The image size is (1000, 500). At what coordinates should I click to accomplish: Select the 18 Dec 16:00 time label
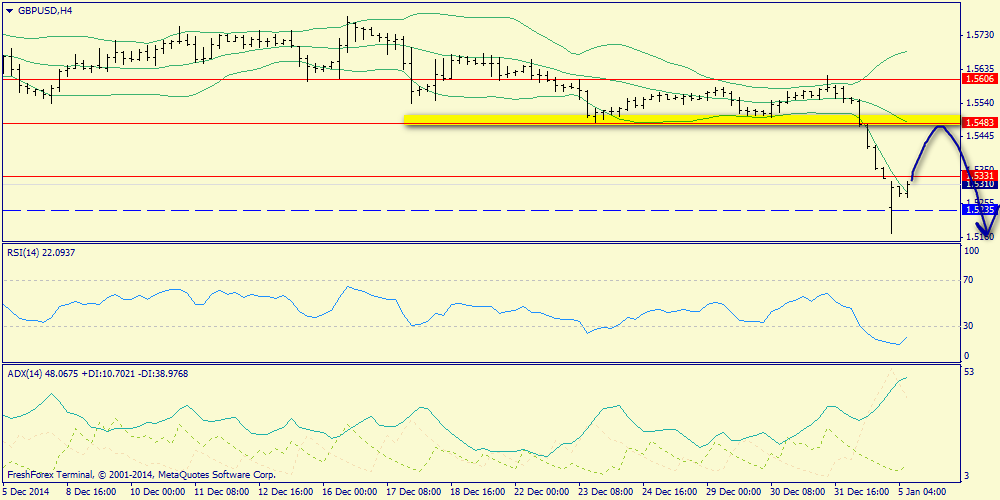coord(477,492)
